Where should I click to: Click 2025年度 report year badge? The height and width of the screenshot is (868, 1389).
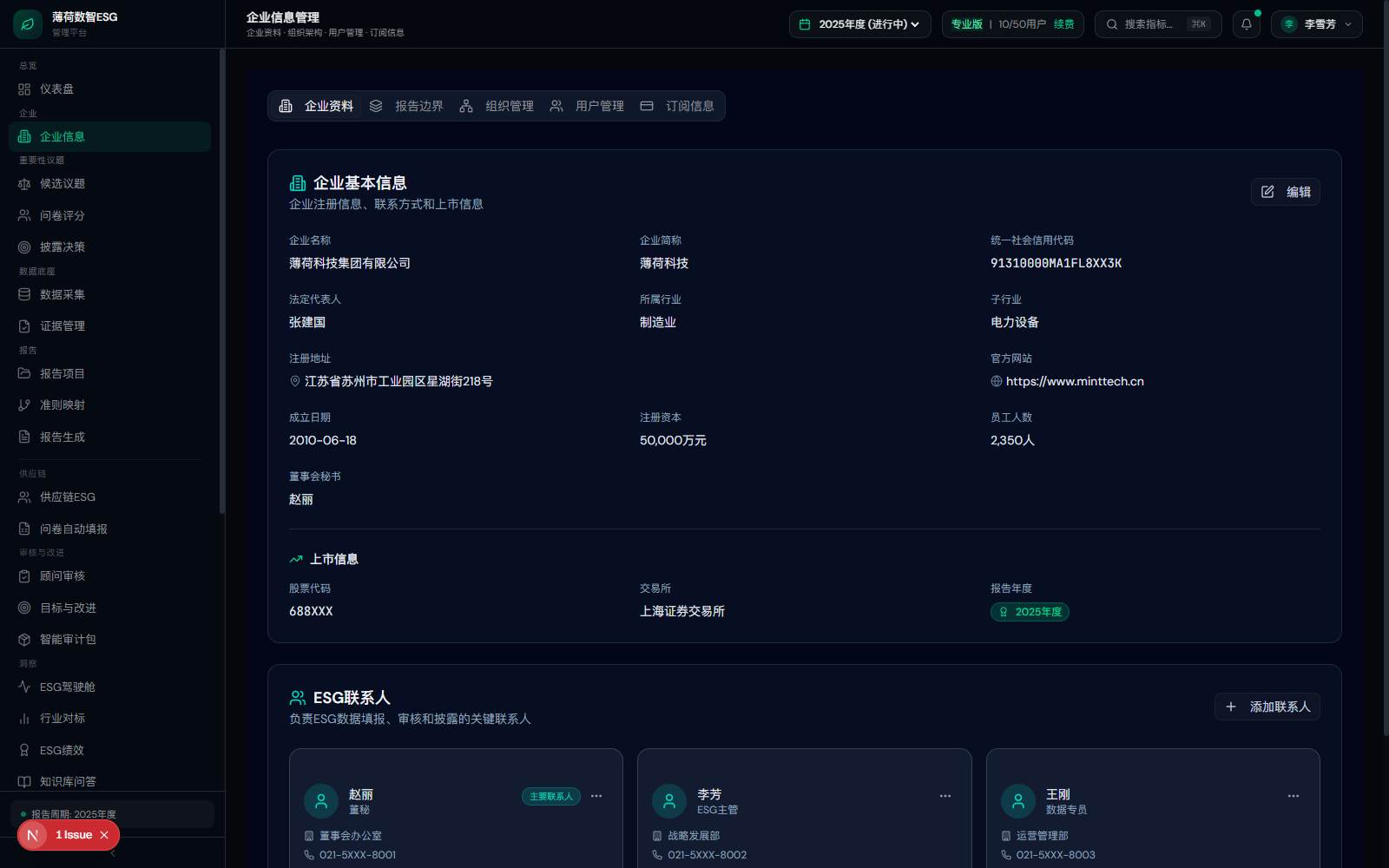point(1030,612)
